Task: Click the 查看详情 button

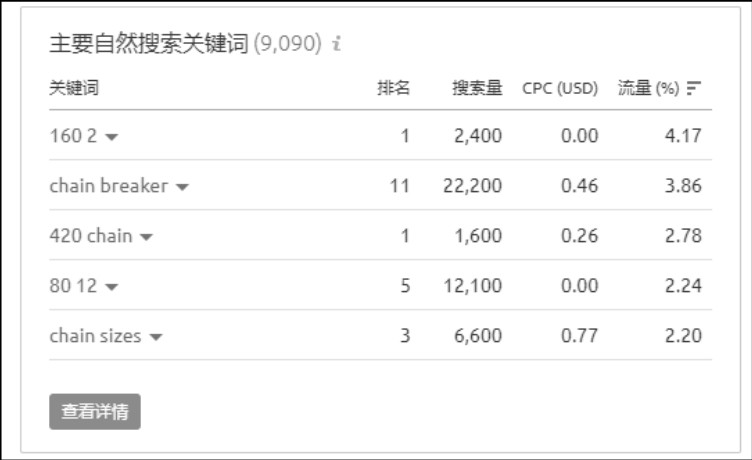Action: (95, 412)
